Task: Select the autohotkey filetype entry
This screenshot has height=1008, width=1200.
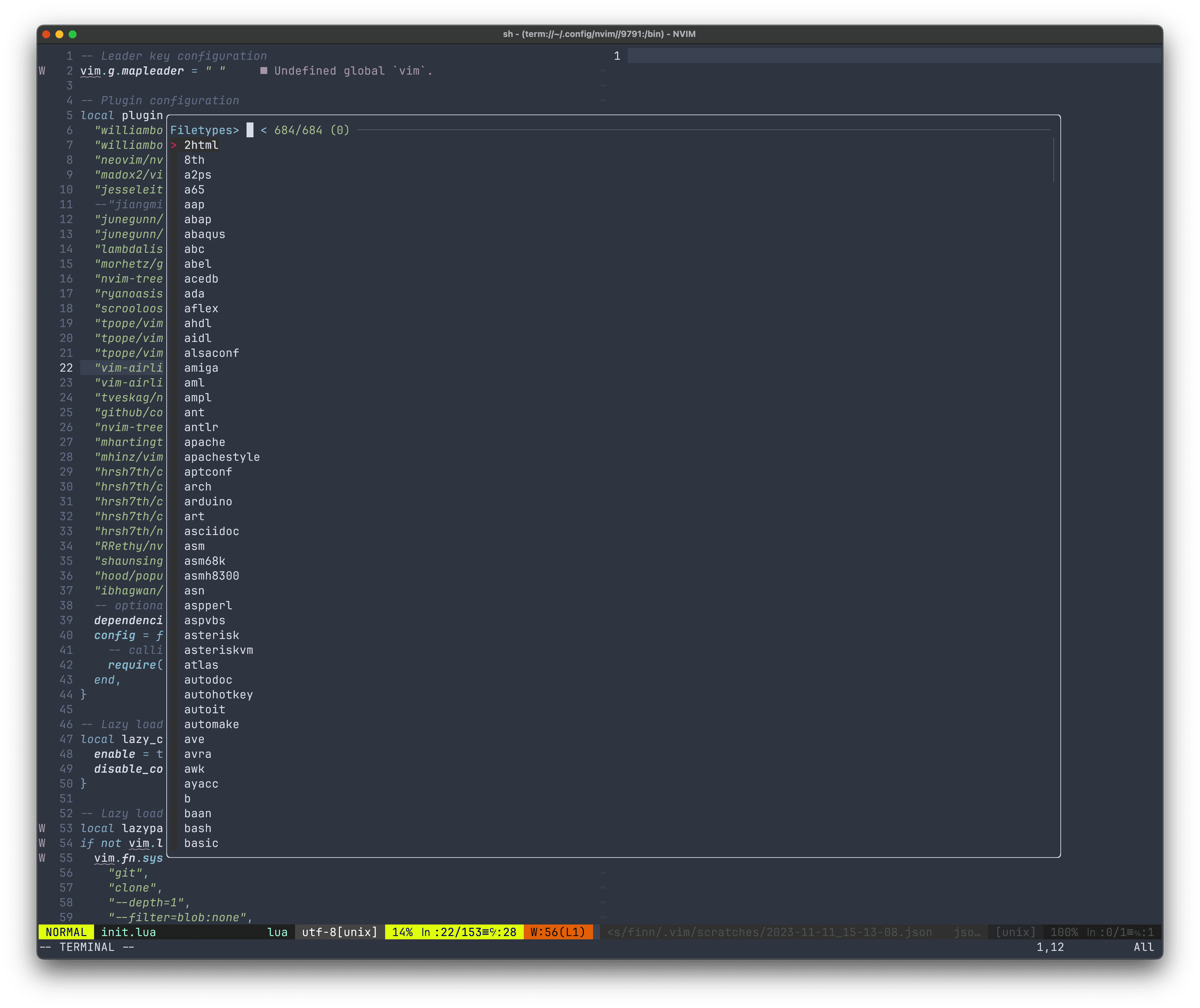Action: (x=218, y=694)
